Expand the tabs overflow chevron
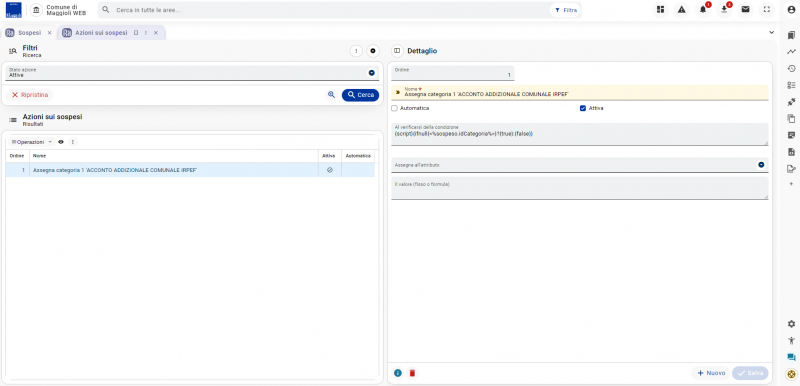Viewport: 800px width, 386px height. (x=771, y=32)
